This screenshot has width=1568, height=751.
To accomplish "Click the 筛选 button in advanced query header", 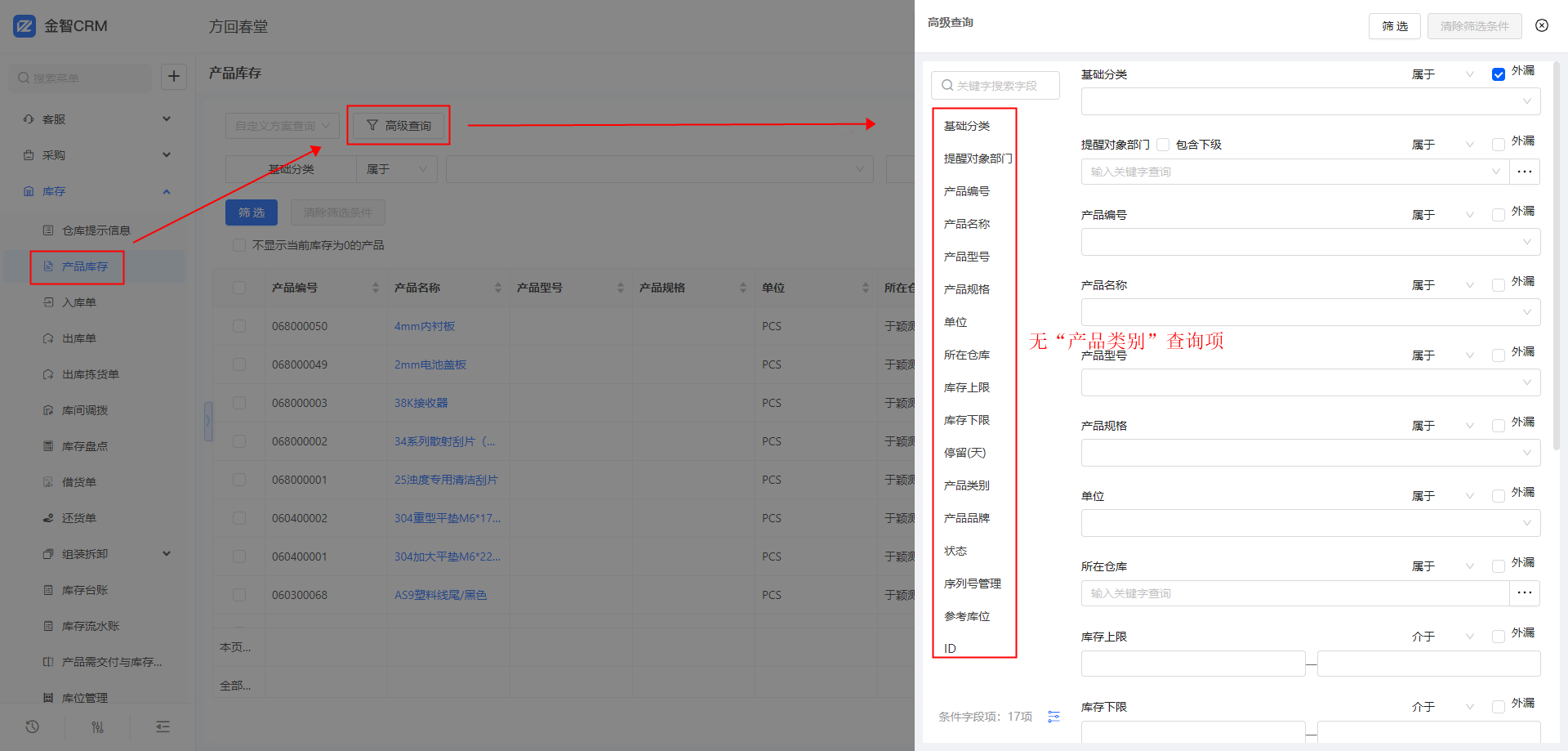I will click(1394, 26).
